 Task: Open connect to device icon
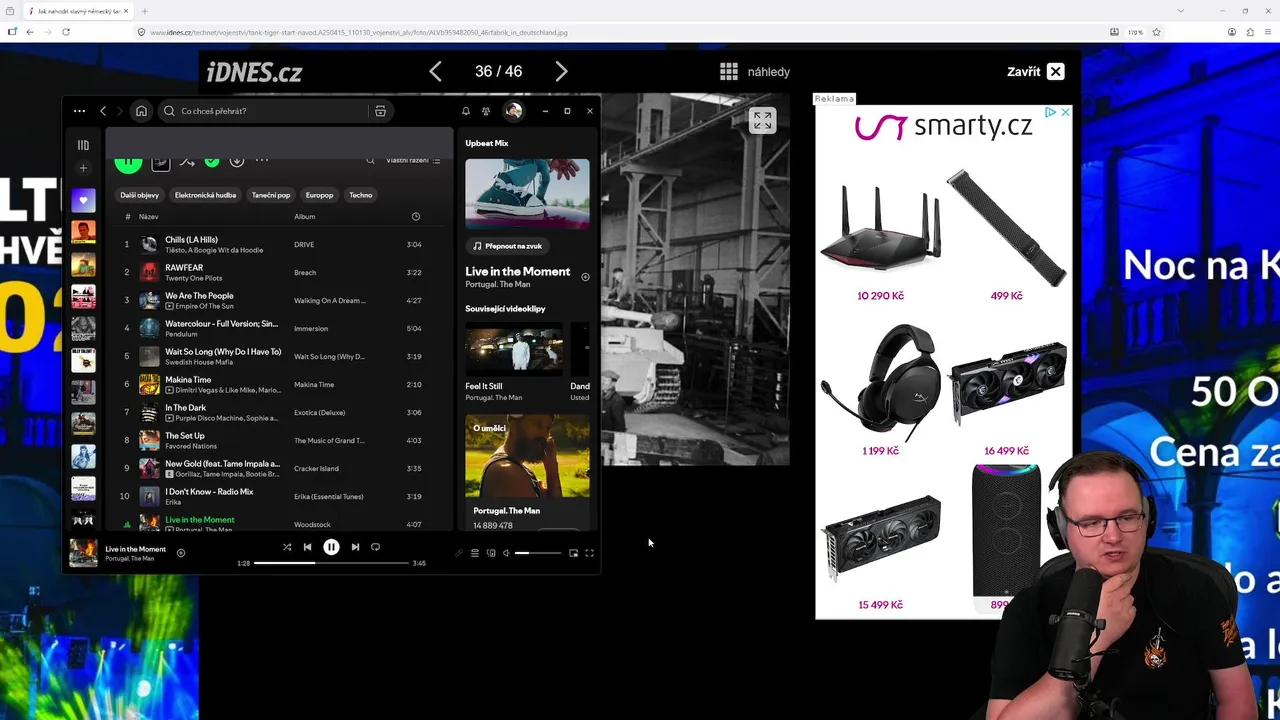[491, 553]
